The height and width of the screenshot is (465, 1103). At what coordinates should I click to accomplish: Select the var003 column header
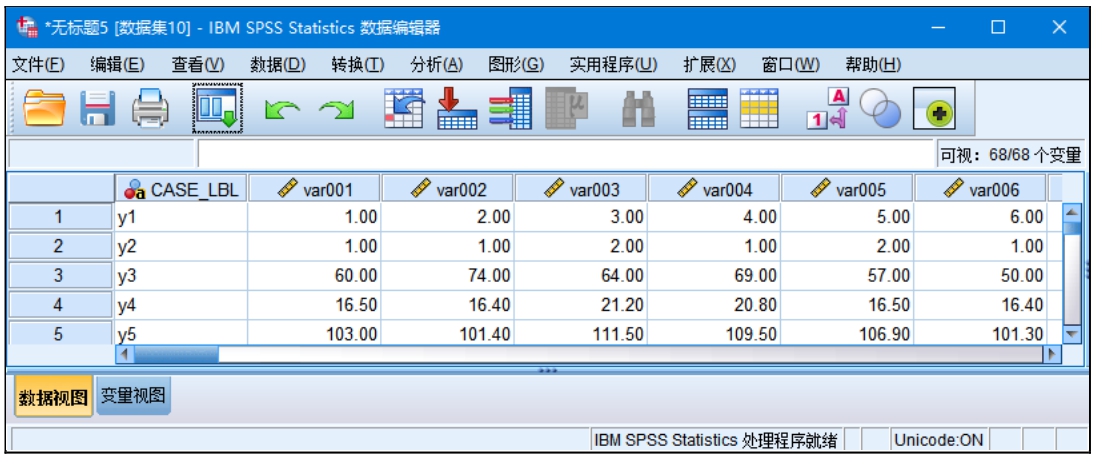tap(581, 189)
